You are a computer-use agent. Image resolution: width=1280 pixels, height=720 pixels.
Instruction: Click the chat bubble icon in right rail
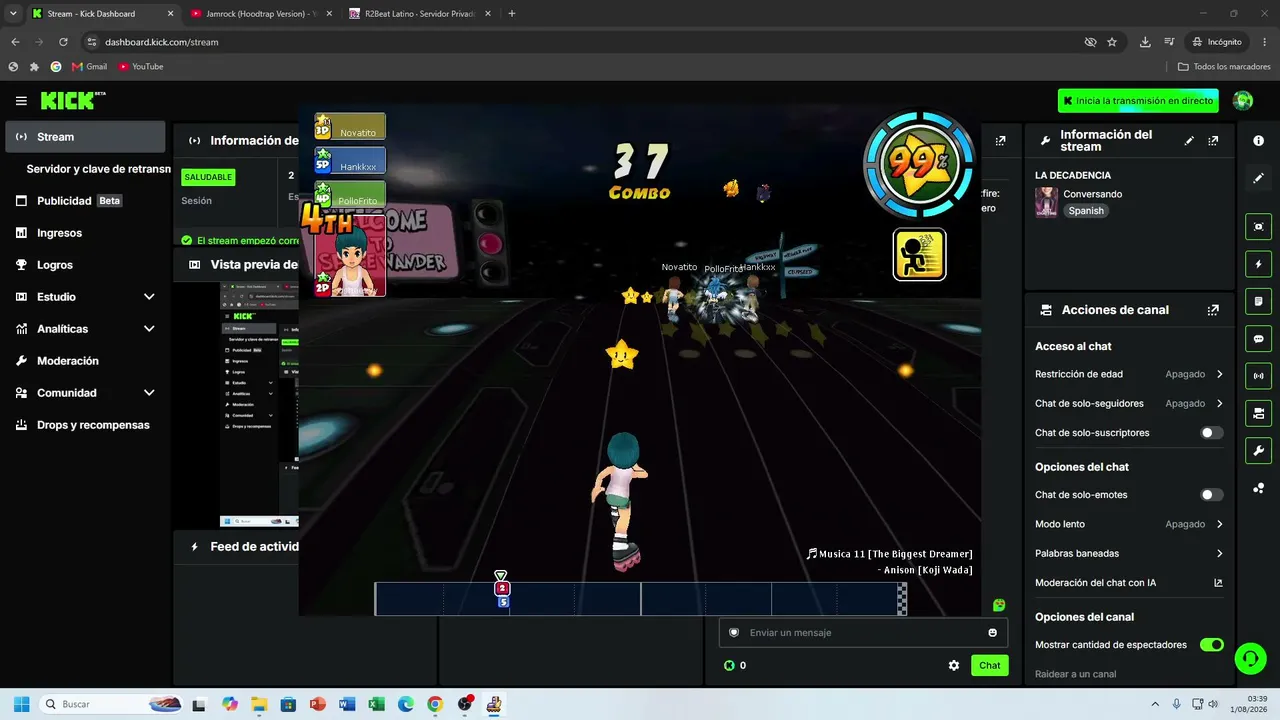[x=1258, y=339]
